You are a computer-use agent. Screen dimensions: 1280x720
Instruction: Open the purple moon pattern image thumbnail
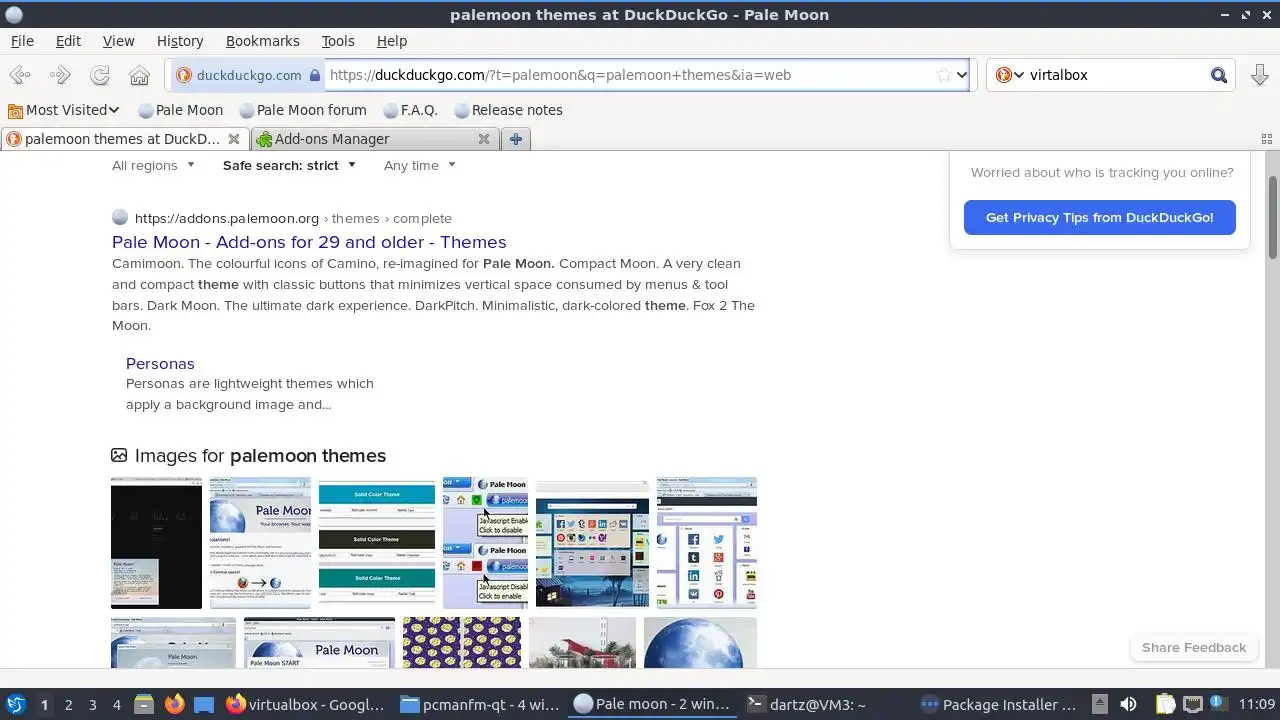click(x=462, y=643)
